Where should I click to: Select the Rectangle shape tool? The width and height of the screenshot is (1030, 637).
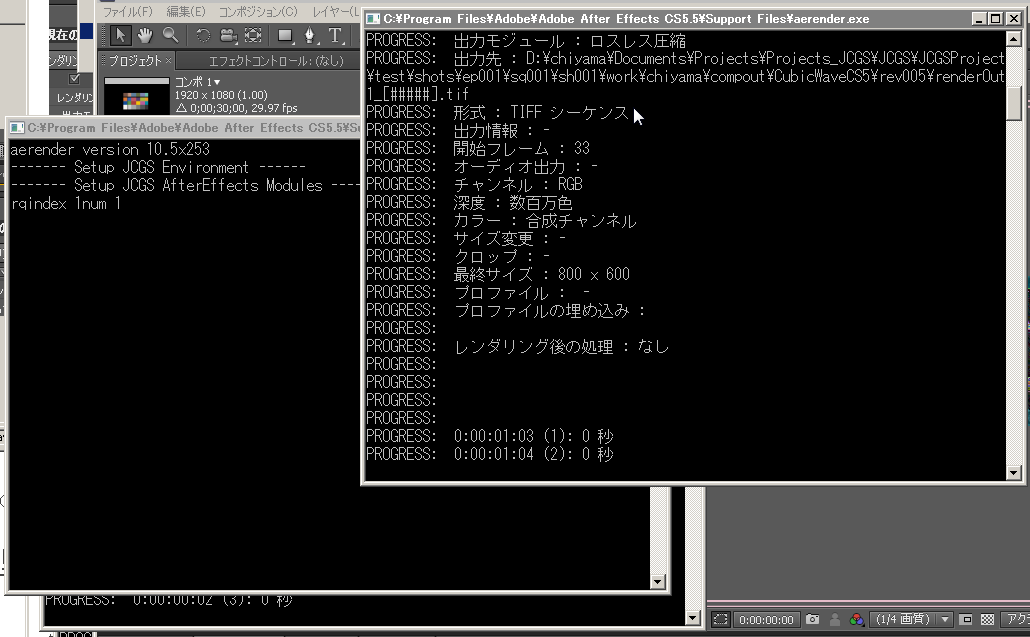(x=284, y=35)
